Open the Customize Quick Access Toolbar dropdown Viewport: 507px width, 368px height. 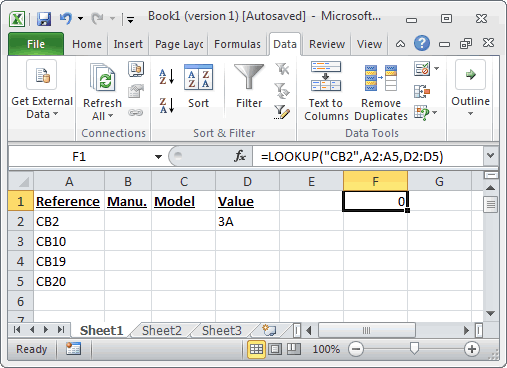pos(131,20)
